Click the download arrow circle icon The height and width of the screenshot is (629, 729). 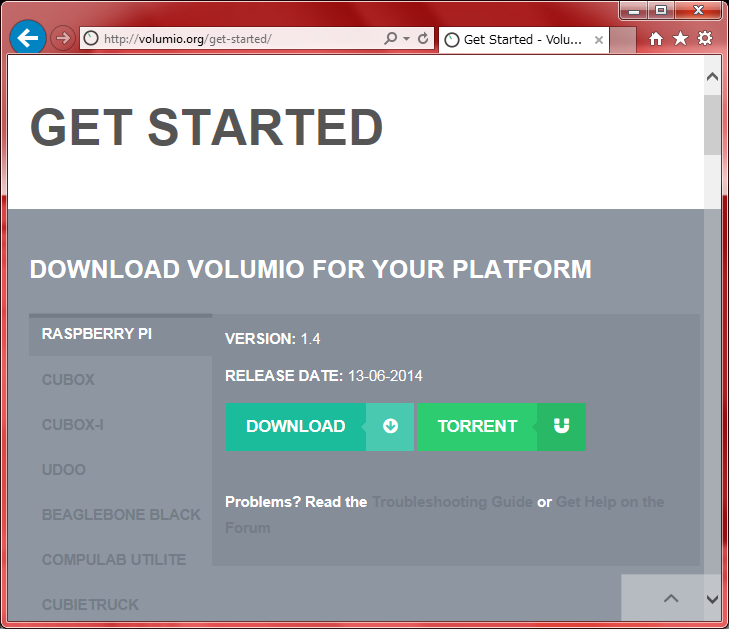(391, 426)
